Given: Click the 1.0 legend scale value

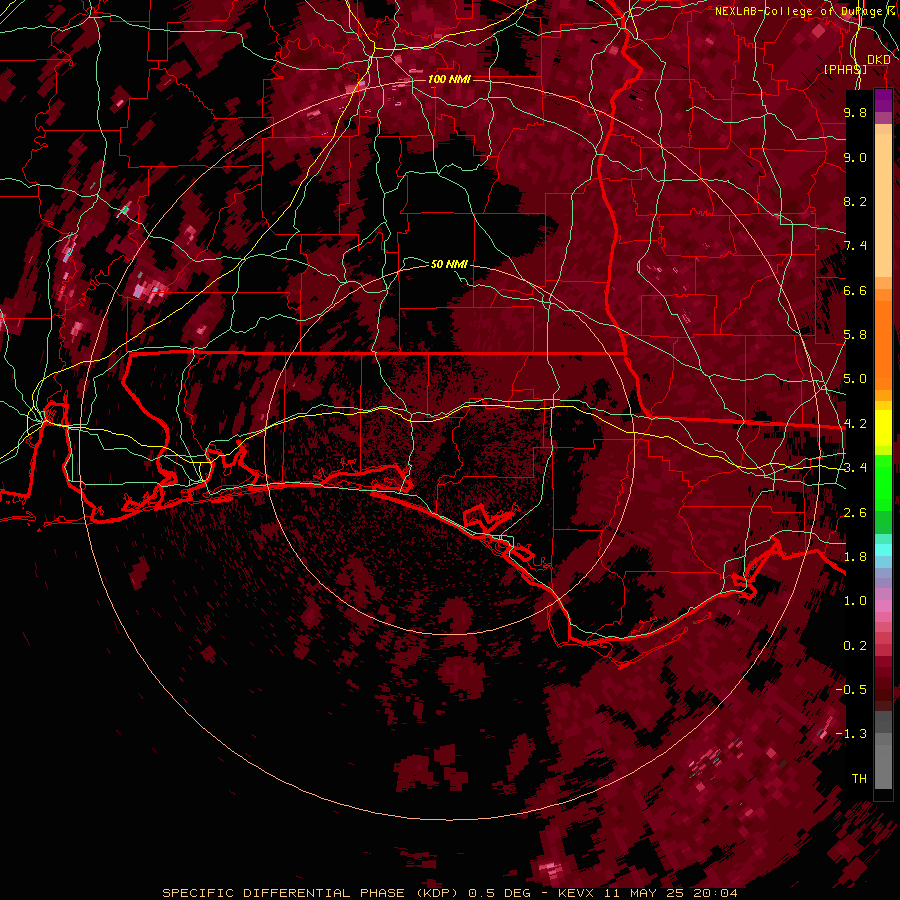Looking at the screenshot, I should tap(855, 601).
